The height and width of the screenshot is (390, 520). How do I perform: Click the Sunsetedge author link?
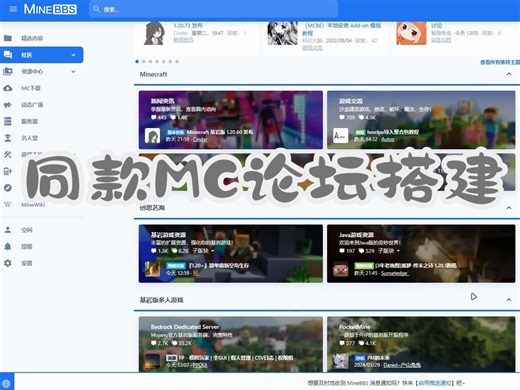click(395, 273)
